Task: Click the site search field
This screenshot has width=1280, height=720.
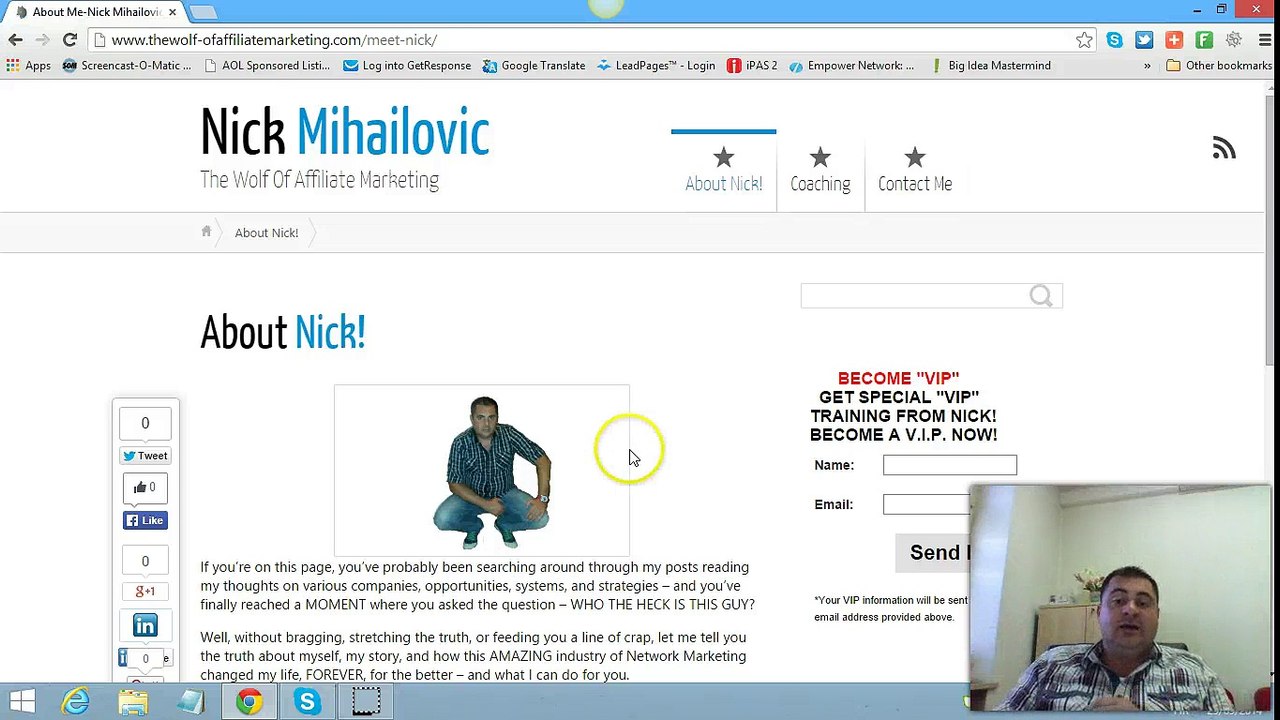Action: (914, 296)
